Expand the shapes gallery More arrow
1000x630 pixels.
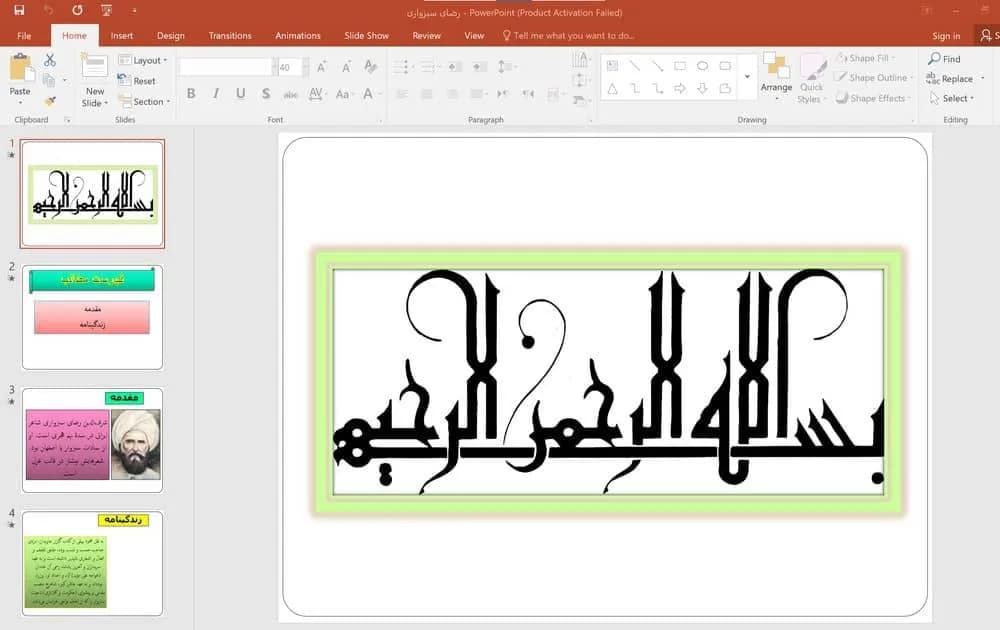(747, 77)
